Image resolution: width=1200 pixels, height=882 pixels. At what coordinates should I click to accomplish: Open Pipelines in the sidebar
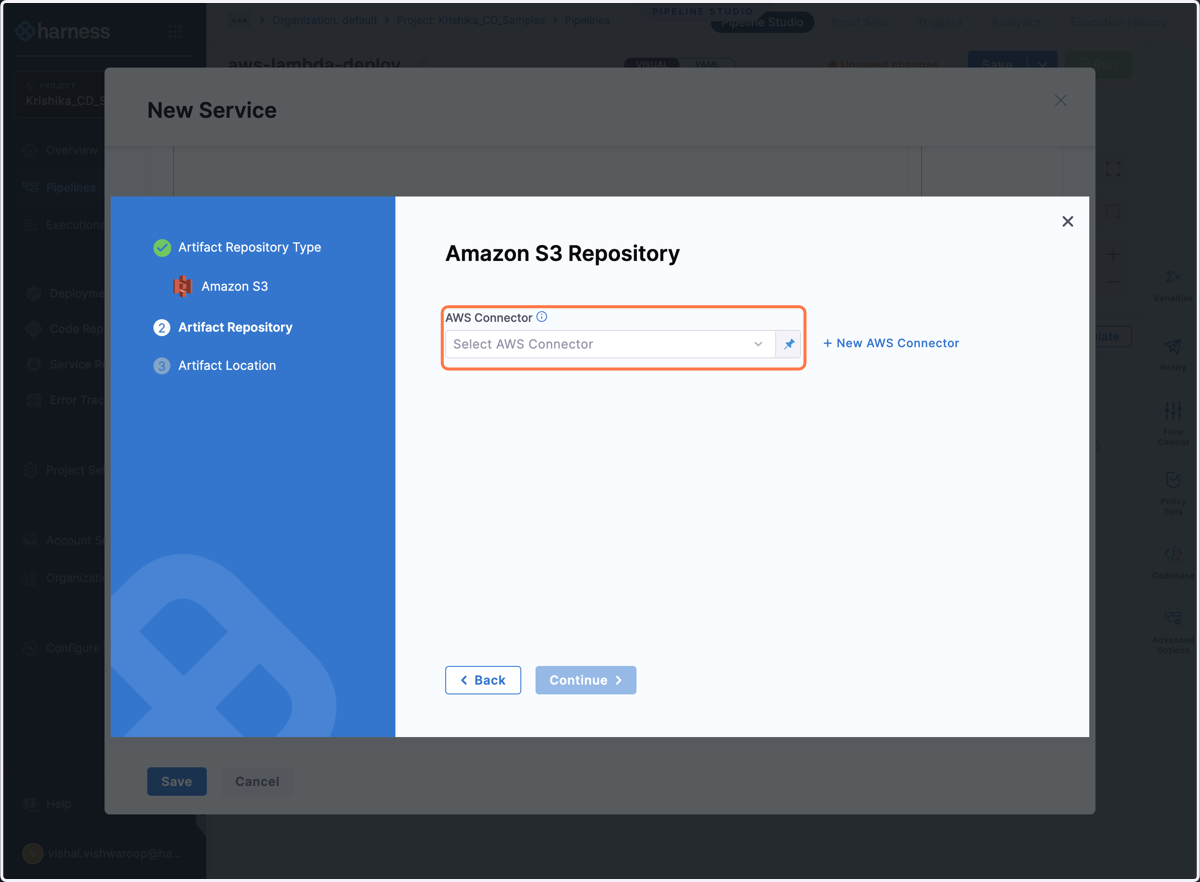point(60,187)
